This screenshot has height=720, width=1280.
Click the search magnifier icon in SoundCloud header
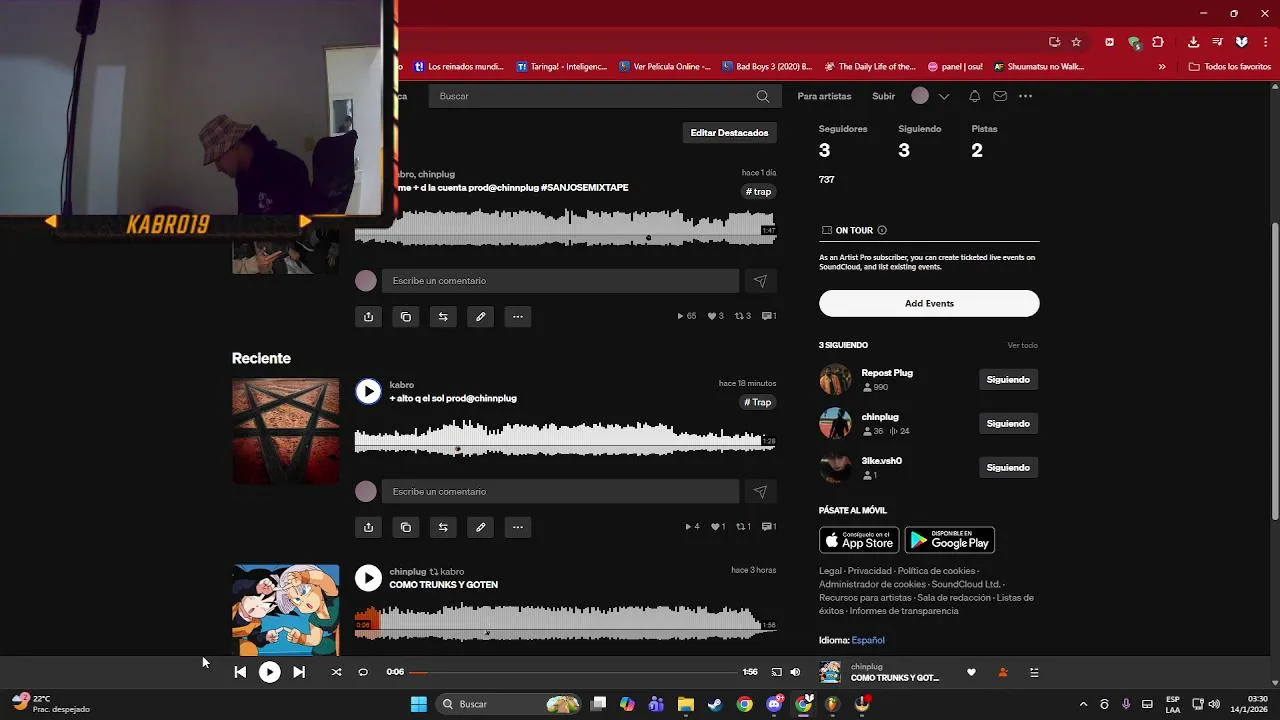tap(763, 96)
